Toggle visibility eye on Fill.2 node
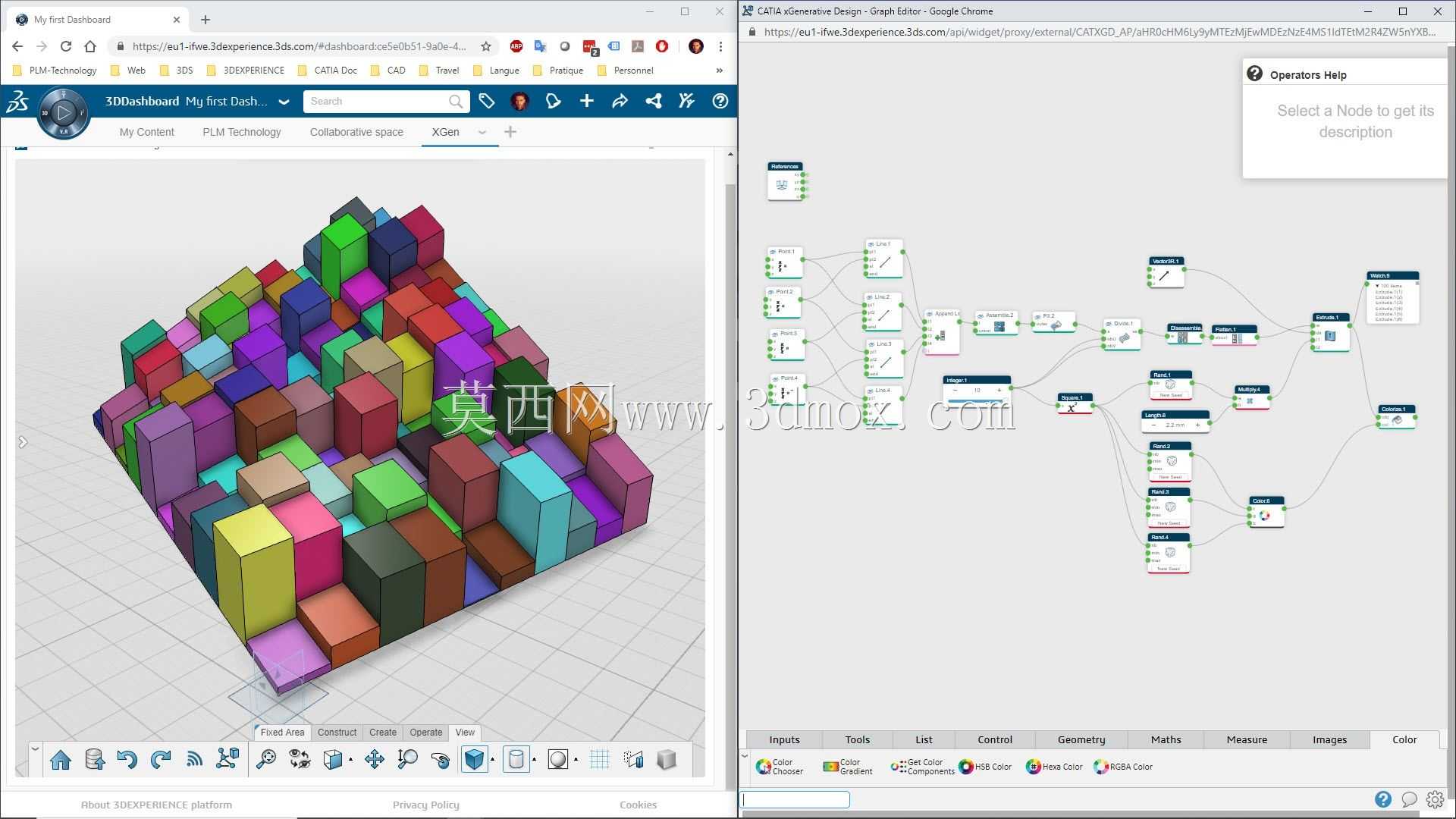This screenshot has height=819, width=1456. tap(1037, 316)
